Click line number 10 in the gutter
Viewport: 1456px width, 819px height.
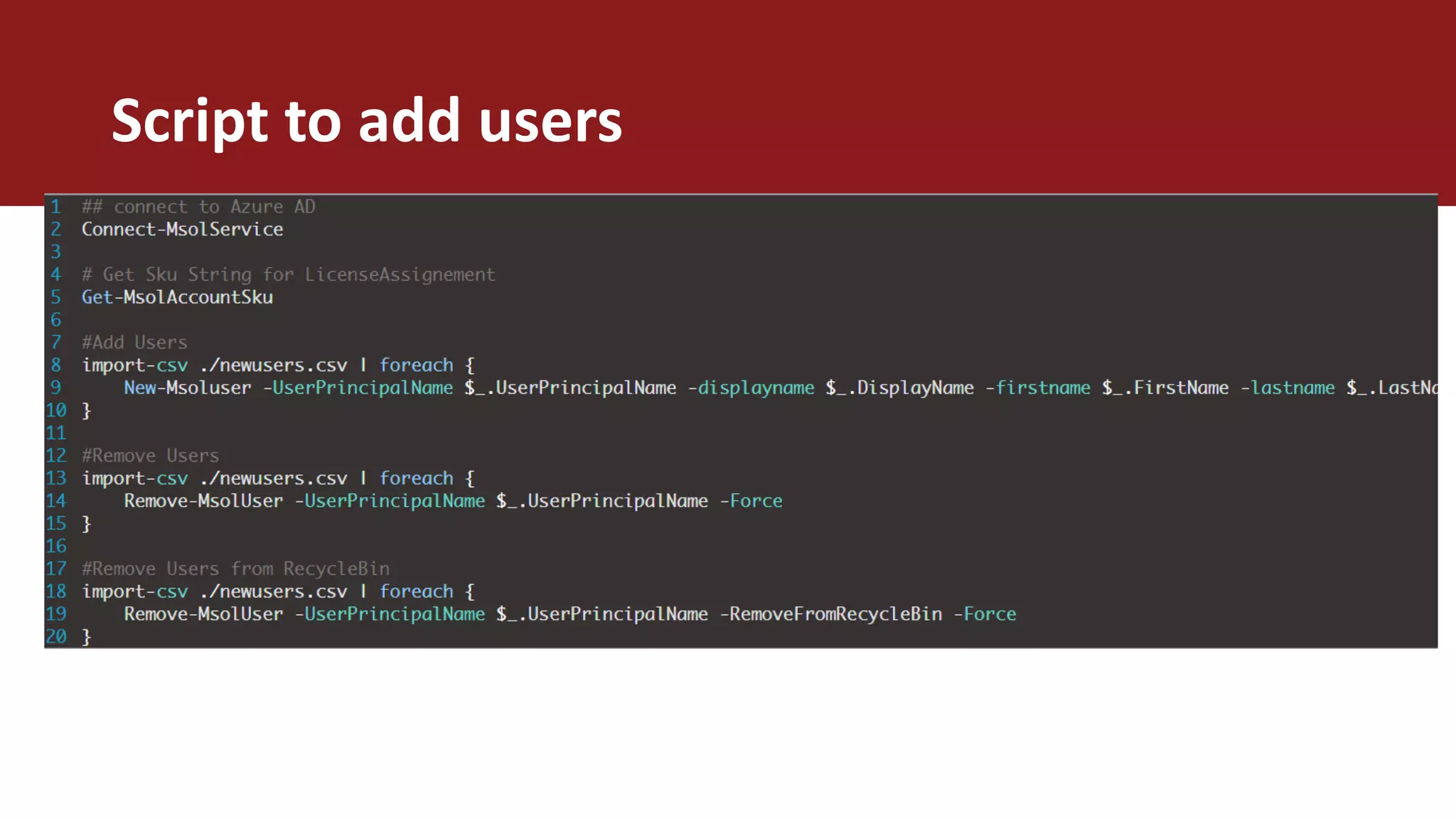click(56, 410)
